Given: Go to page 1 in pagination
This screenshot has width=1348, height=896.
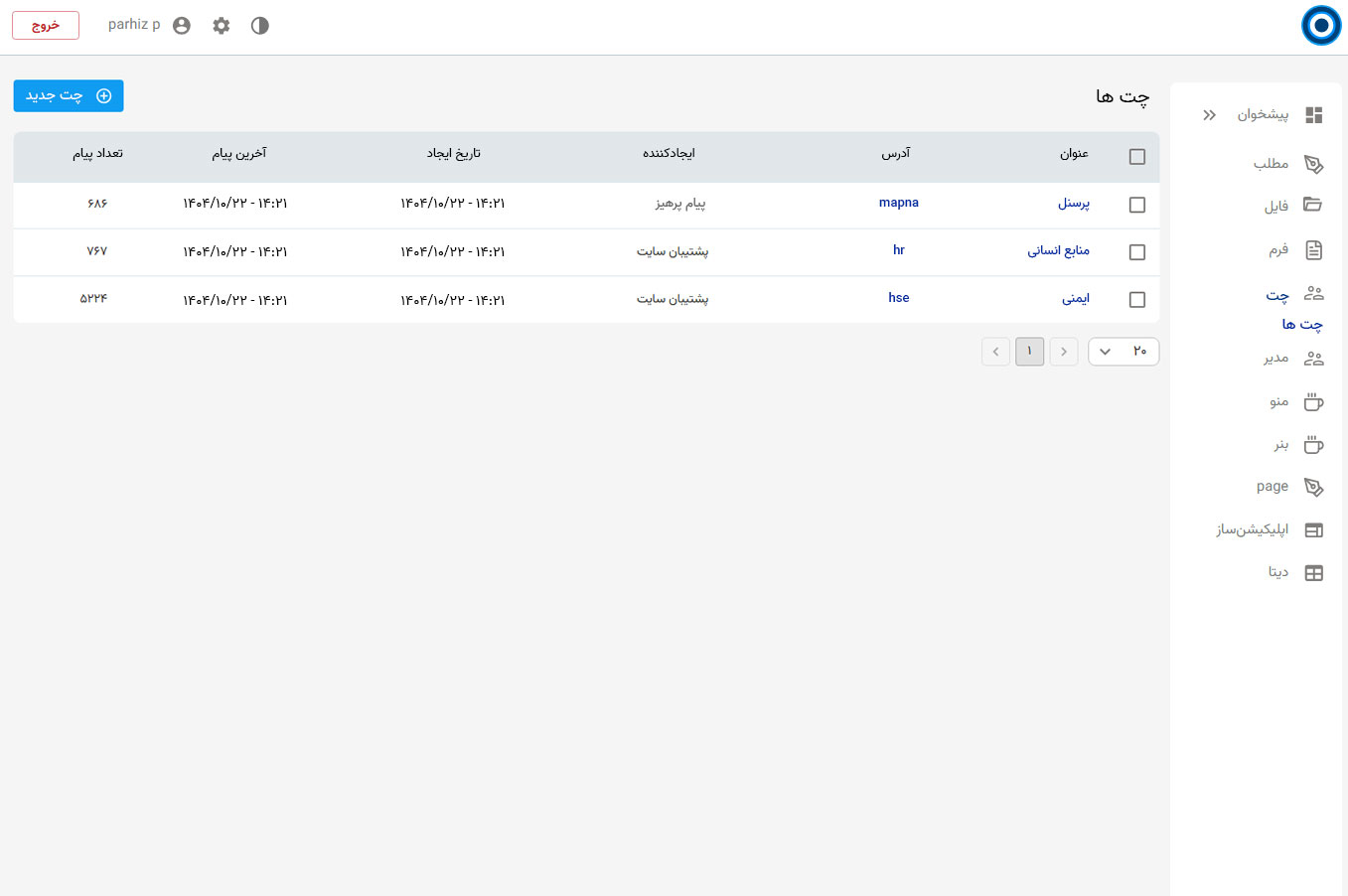Looking at the screenshot, I should (x=1029, y=352).
